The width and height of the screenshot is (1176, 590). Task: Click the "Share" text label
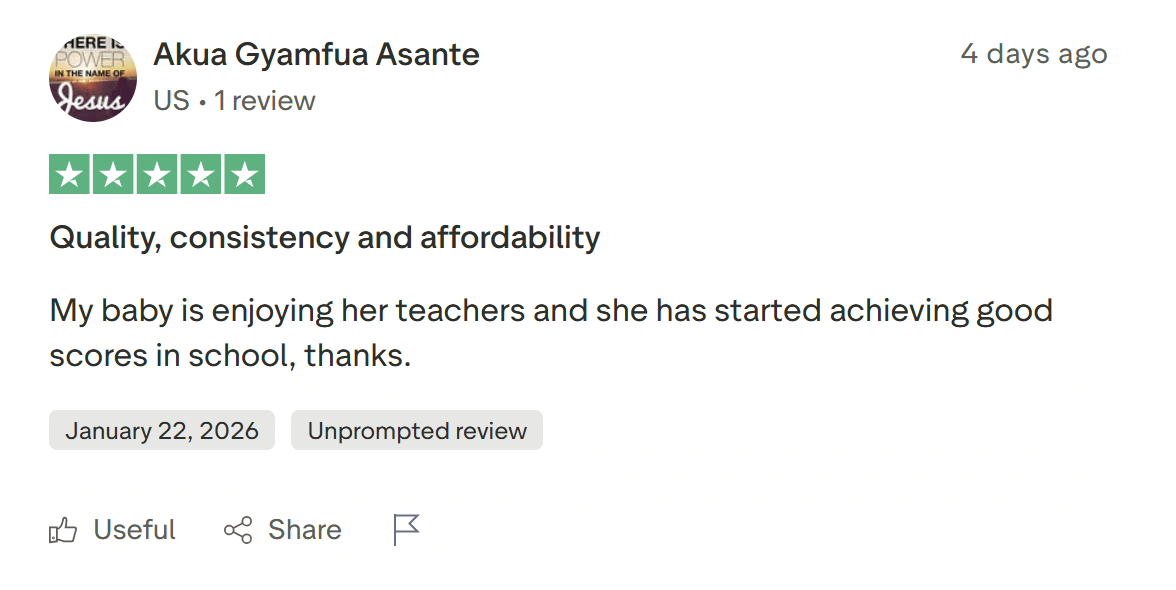304,530
